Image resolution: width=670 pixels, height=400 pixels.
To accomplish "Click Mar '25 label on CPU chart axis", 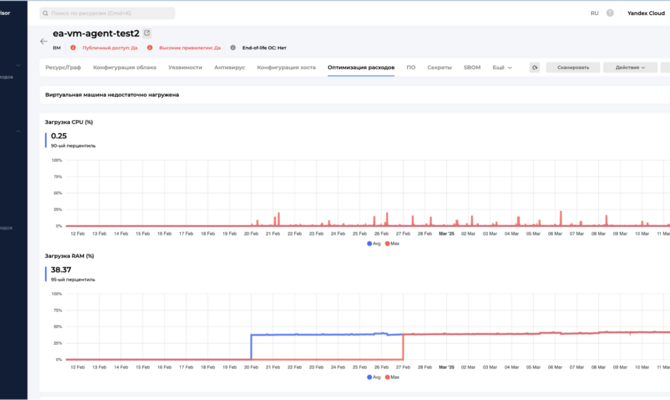I will point(447,234).
